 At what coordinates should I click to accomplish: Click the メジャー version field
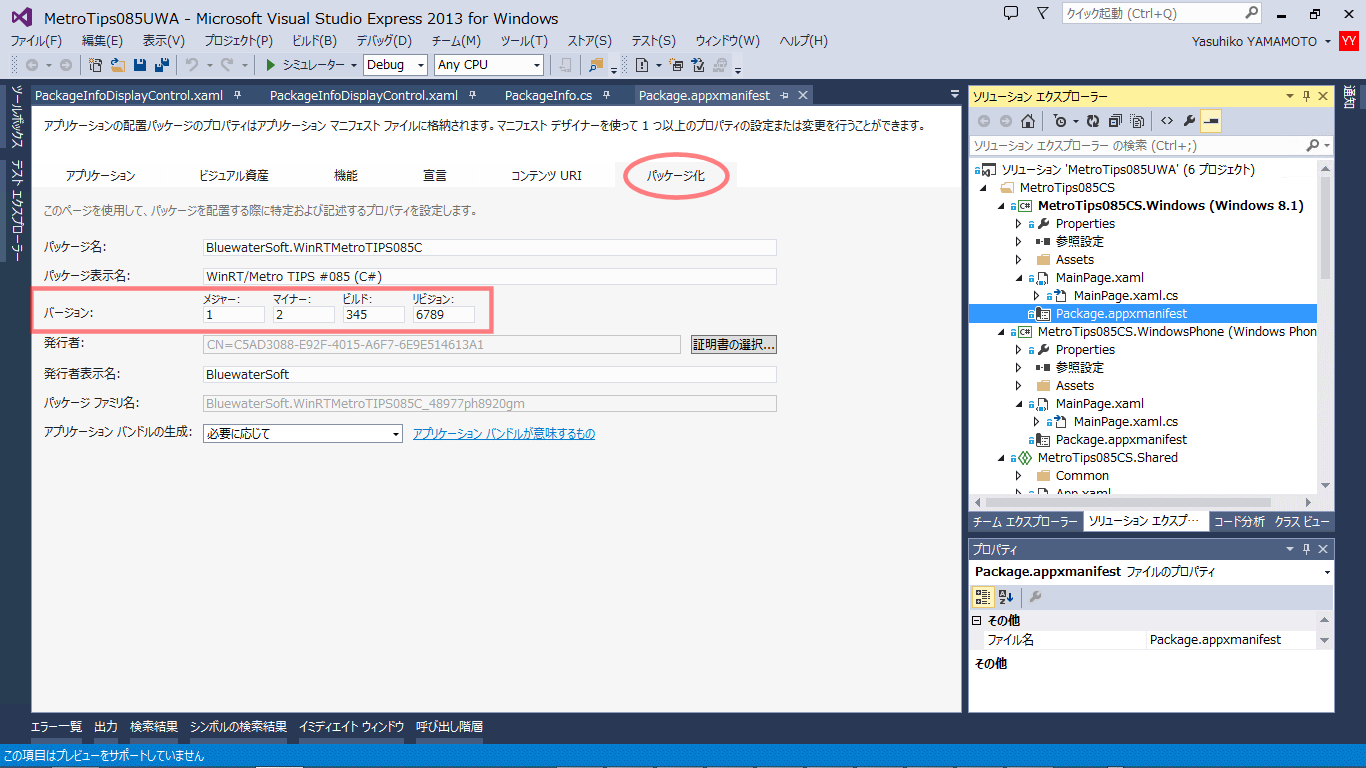pyautogui.click(x=234, y=314)
